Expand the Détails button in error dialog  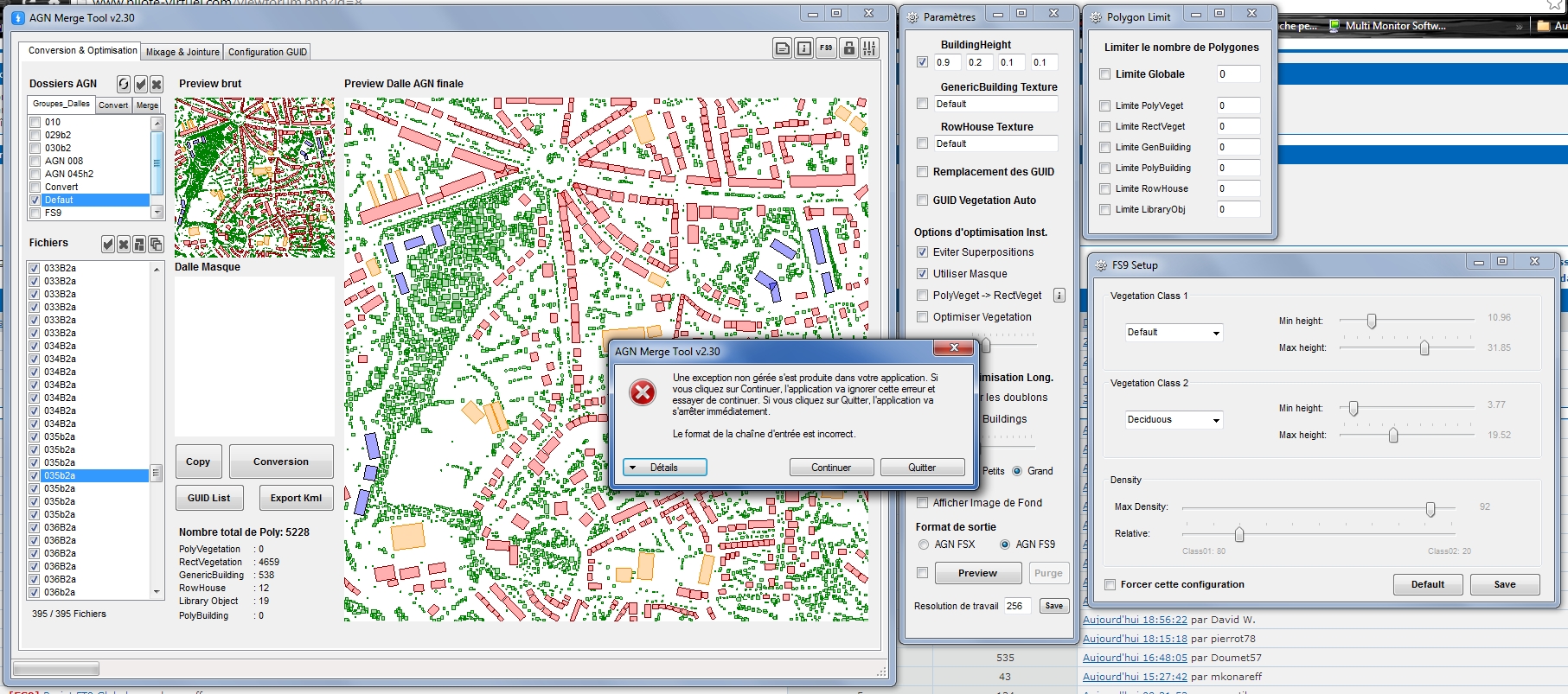(664, 468)
